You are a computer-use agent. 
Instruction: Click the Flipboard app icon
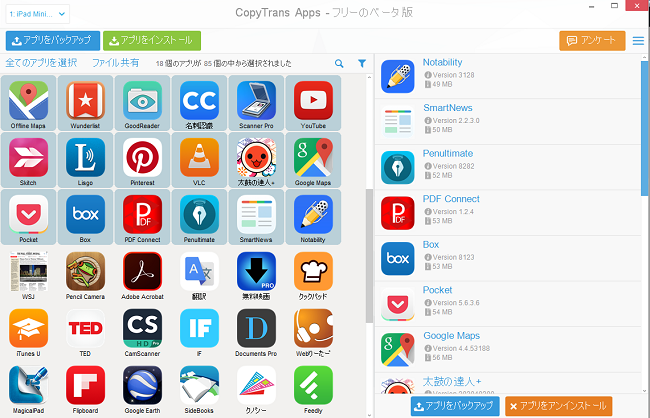pos(85,385)
